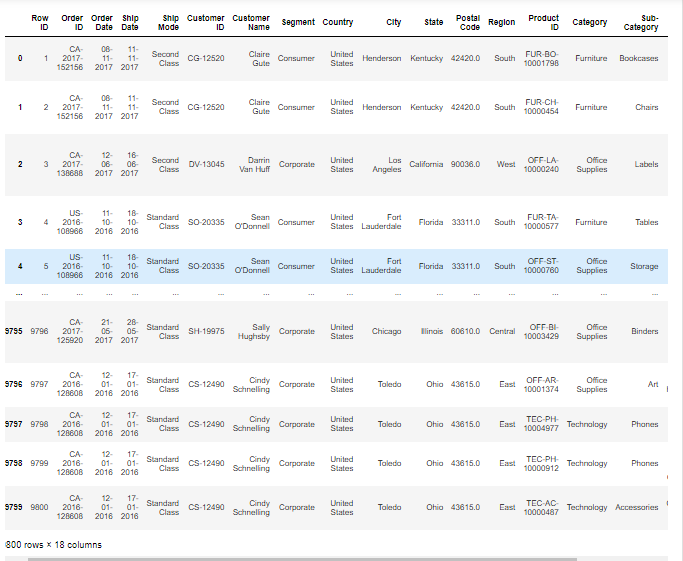Click the 'Chairs' sub-category cell
Screen dimensions: 683x561
(x=646, y=107)
